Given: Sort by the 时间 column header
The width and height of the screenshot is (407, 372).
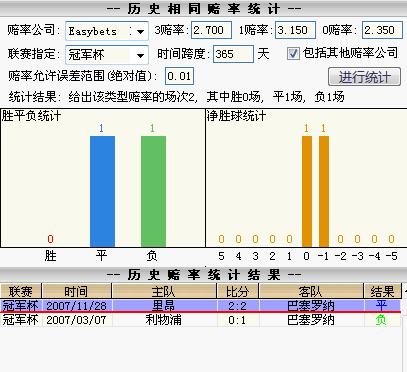Looking at the screenshot, I should [x=77, y=291].
